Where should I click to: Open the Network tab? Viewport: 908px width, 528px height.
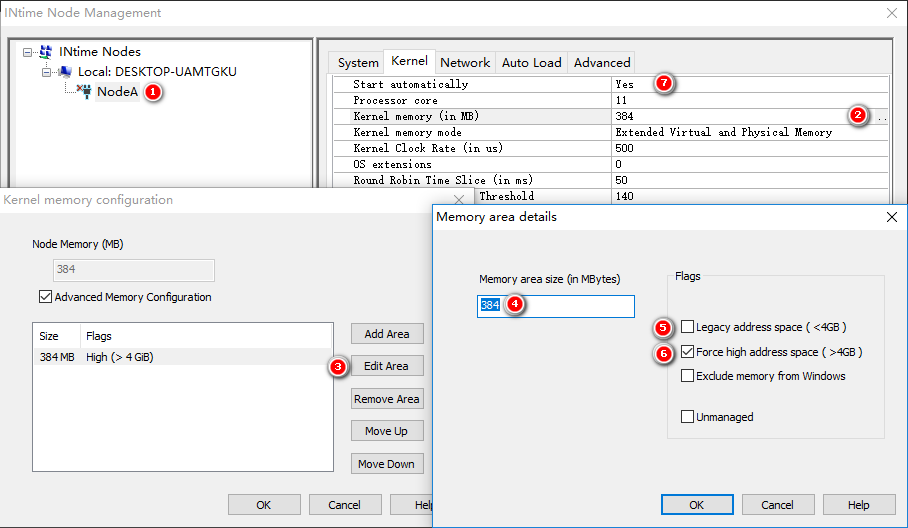pos(465,63)
